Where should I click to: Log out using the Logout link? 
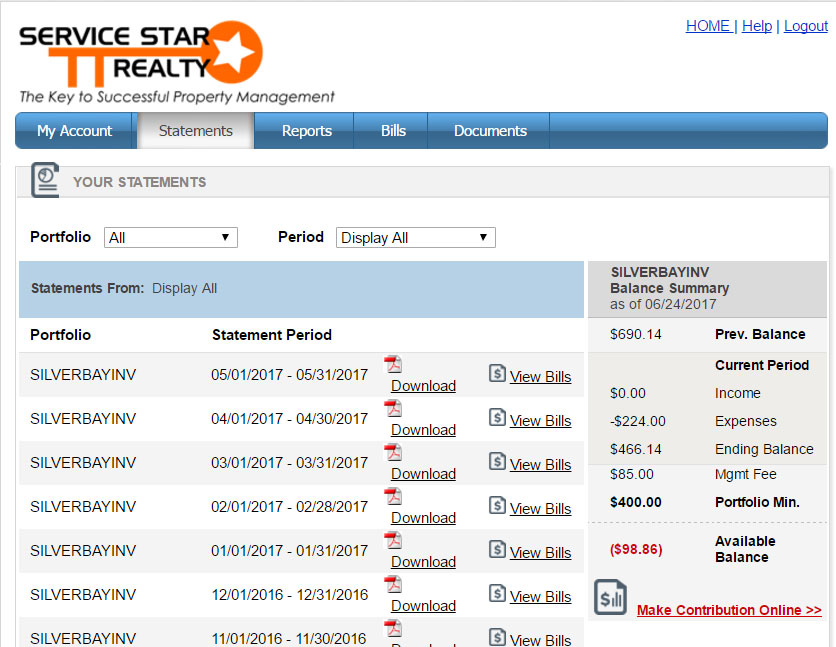pos(805,26)
